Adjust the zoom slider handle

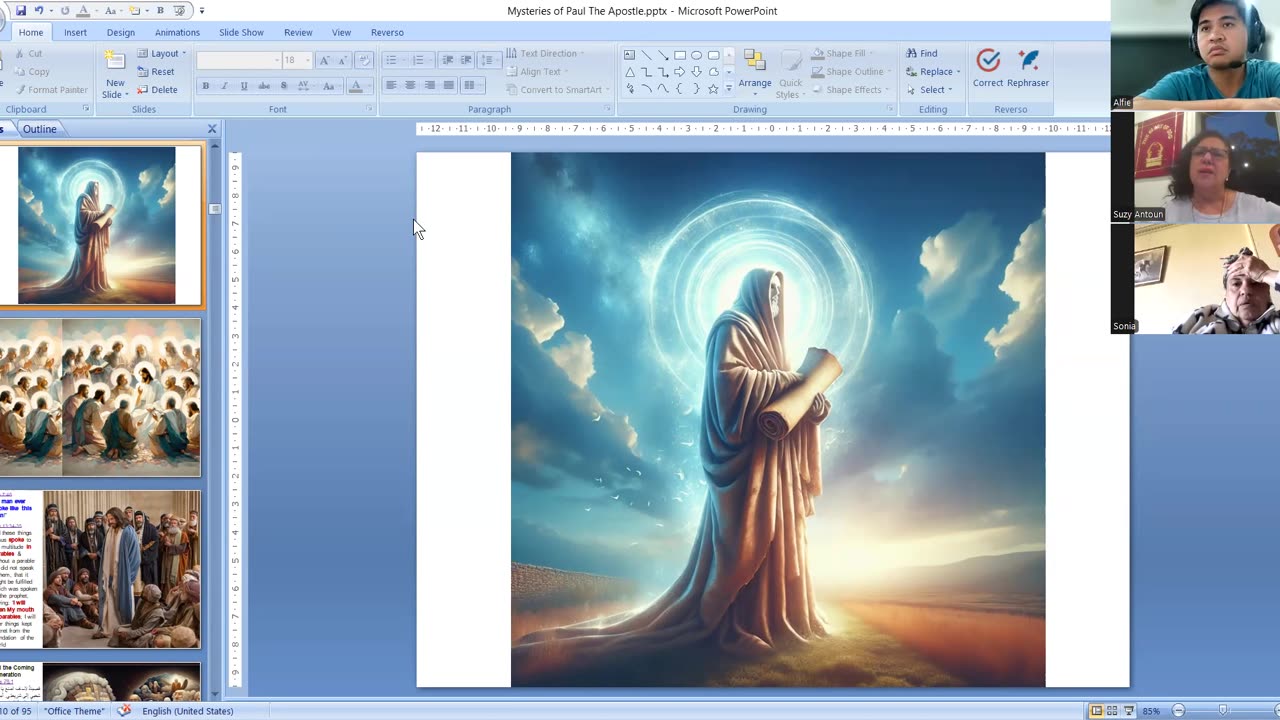tap(1222, 711)
